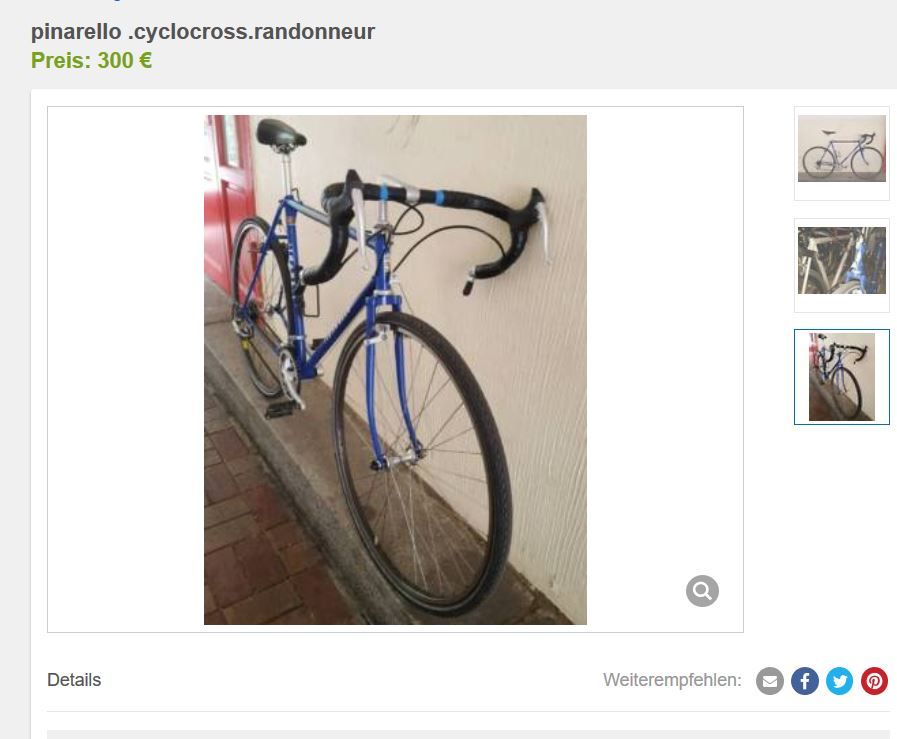Share the listing on Twitter
897x739 pixels.
pyautogui.click(x=839, y=681)
